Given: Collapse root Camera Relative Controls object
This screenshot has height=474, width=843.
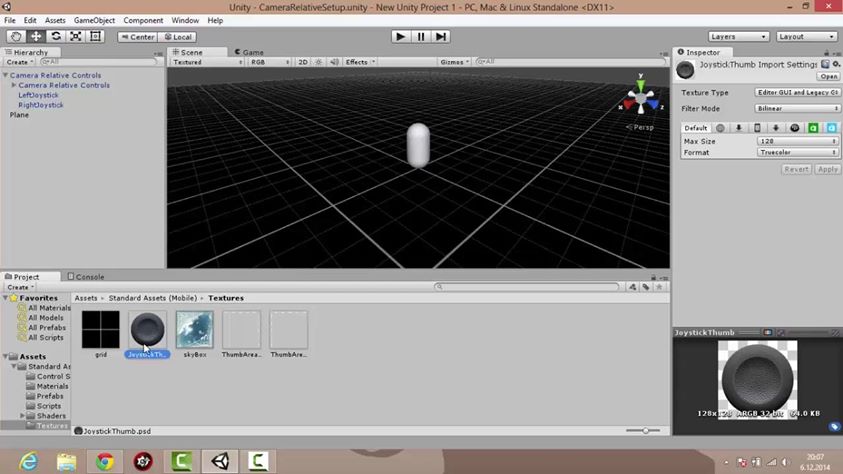Looking at the screenshot, I should [5, 75].
